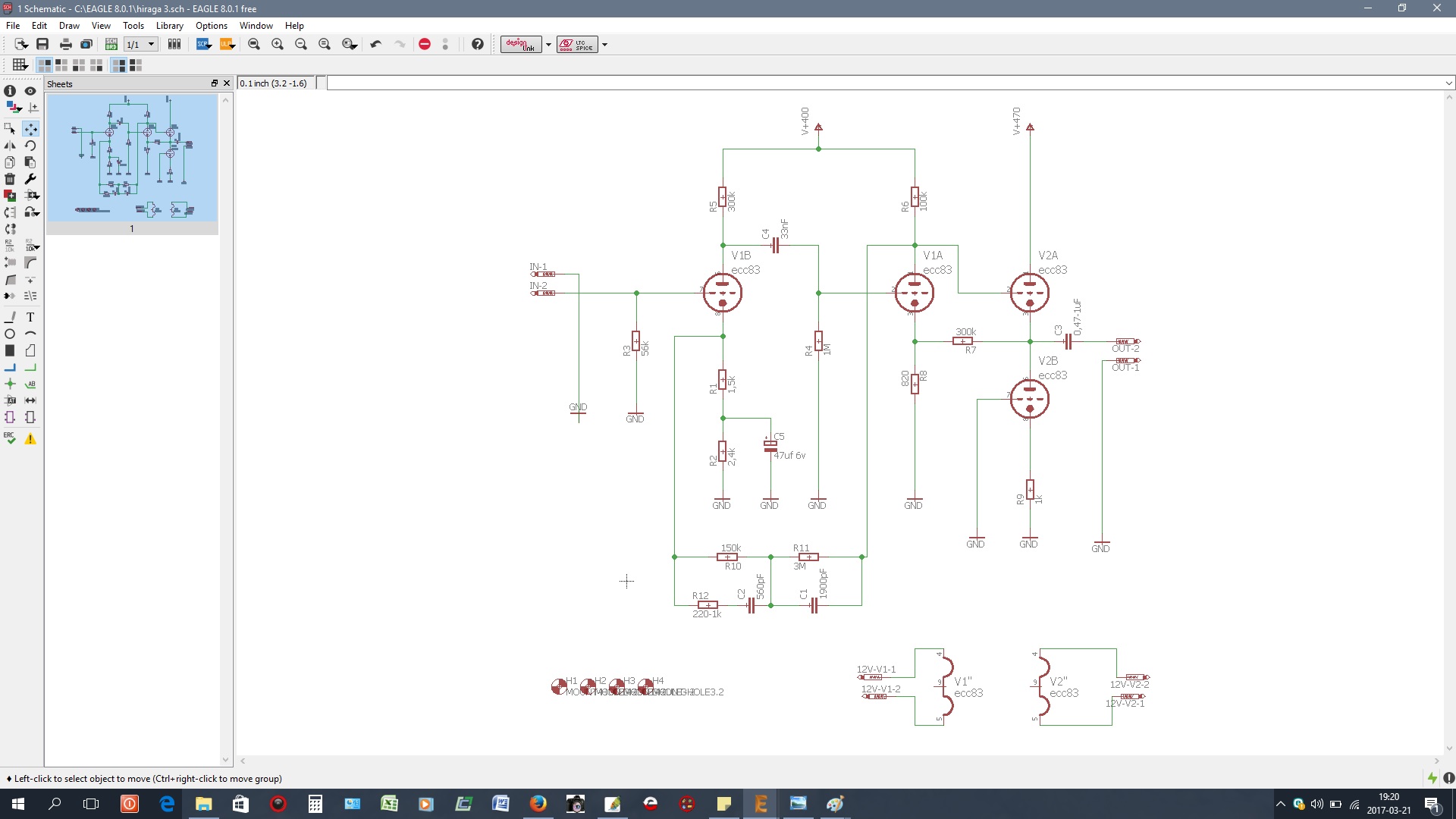
Task: Click the Info tool icon
Action: coord(10,90)
